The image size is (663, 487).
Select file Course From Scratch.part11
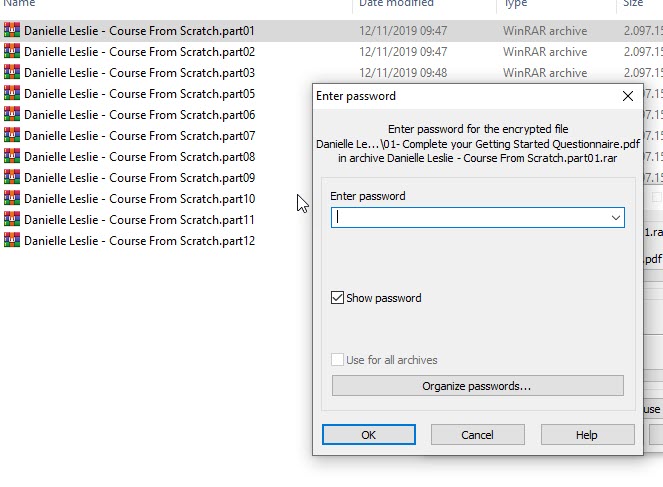tap(140, 220)
